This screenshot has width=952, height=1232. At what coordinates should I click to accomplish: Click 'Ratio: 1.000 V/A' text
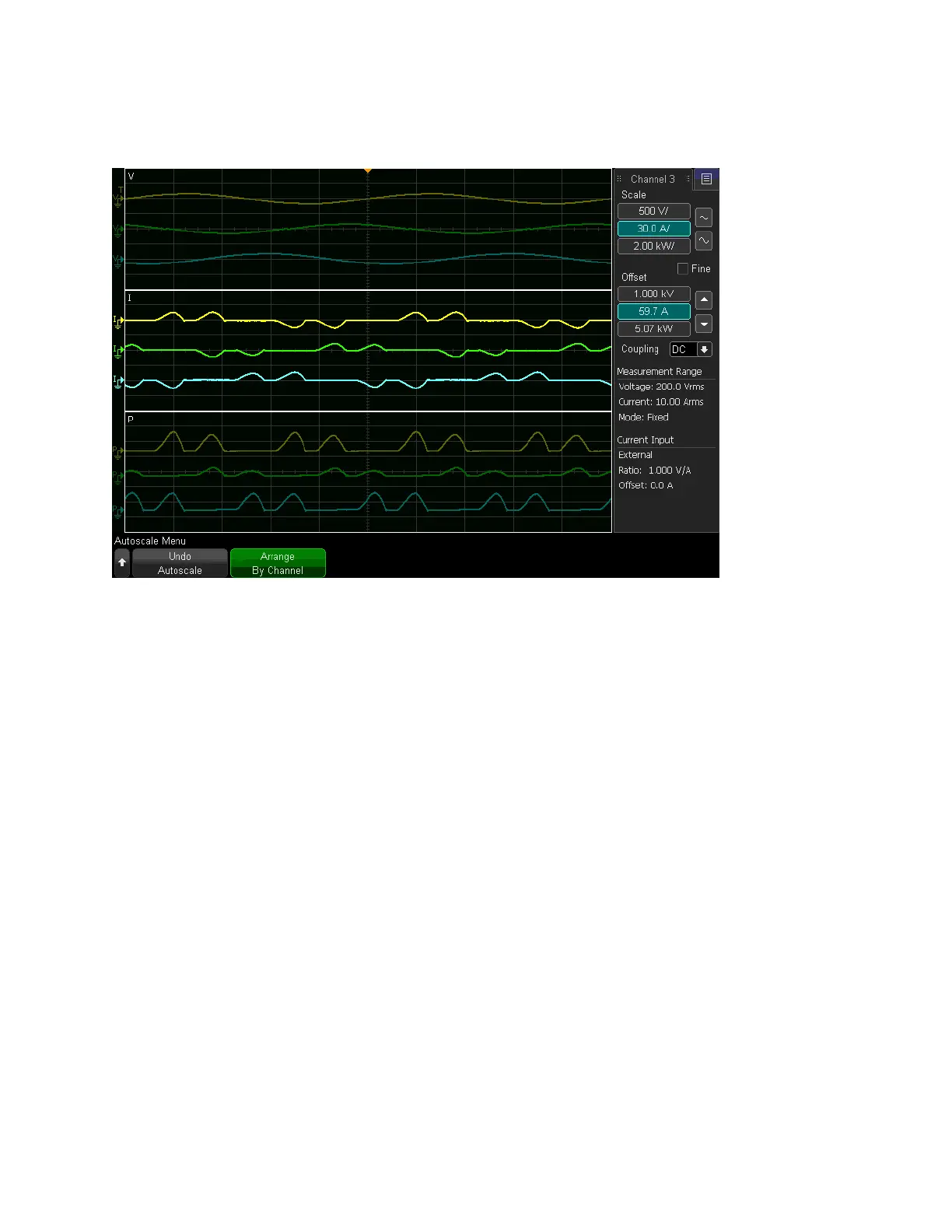655,471
